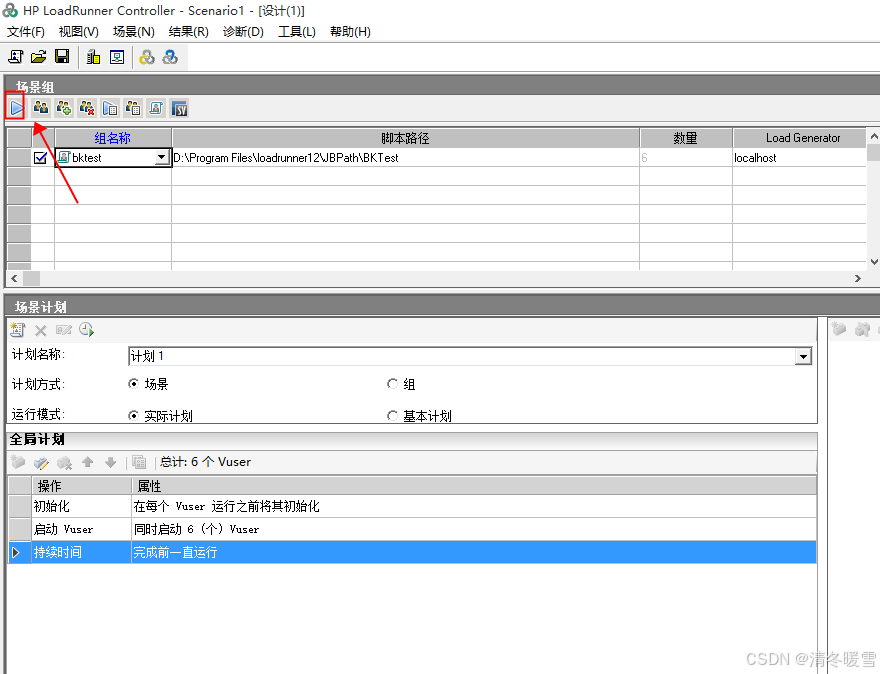Click the localhost Load Generator cell

(799, 158)
